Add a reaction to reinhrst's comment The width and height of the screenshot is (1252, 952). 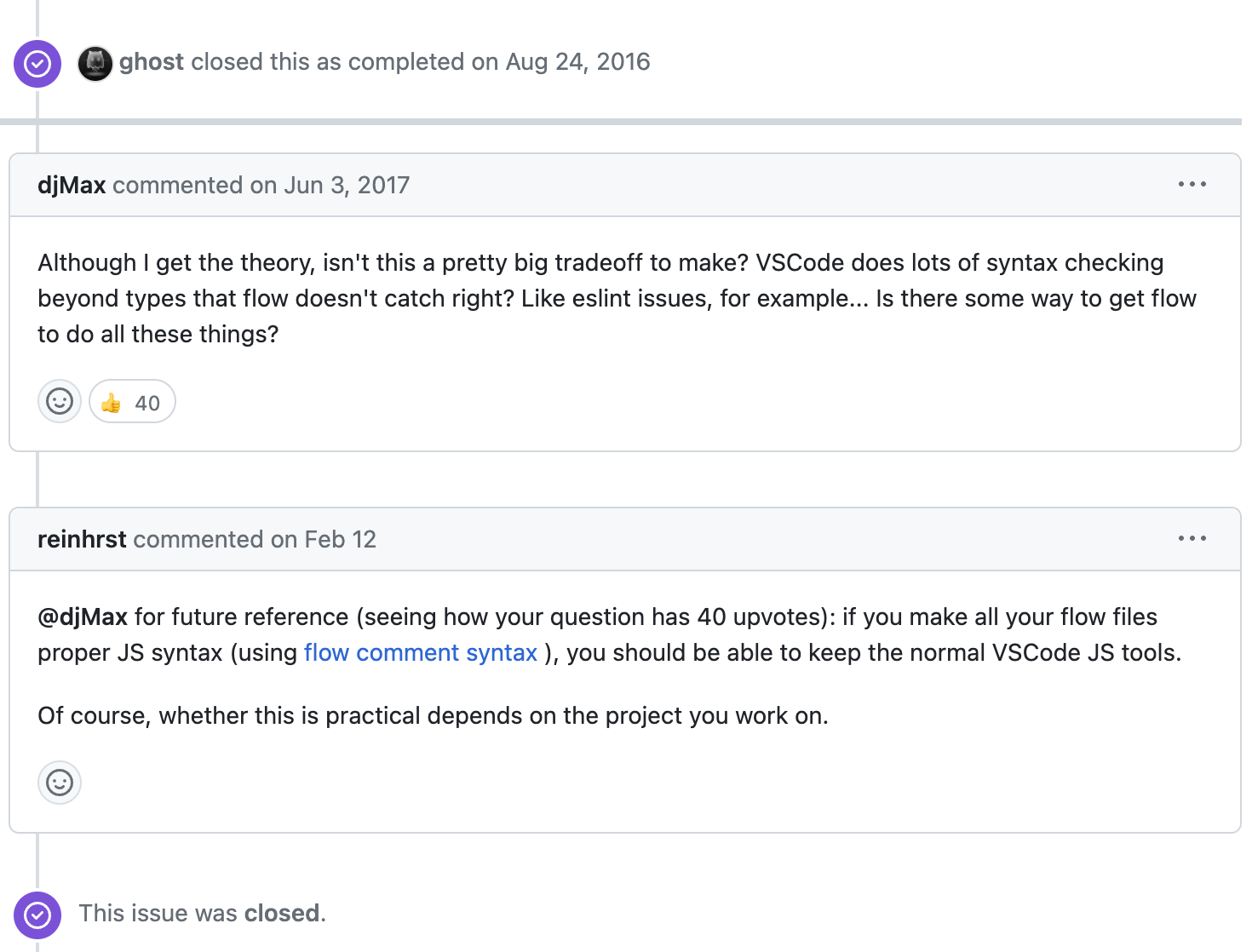60,783
